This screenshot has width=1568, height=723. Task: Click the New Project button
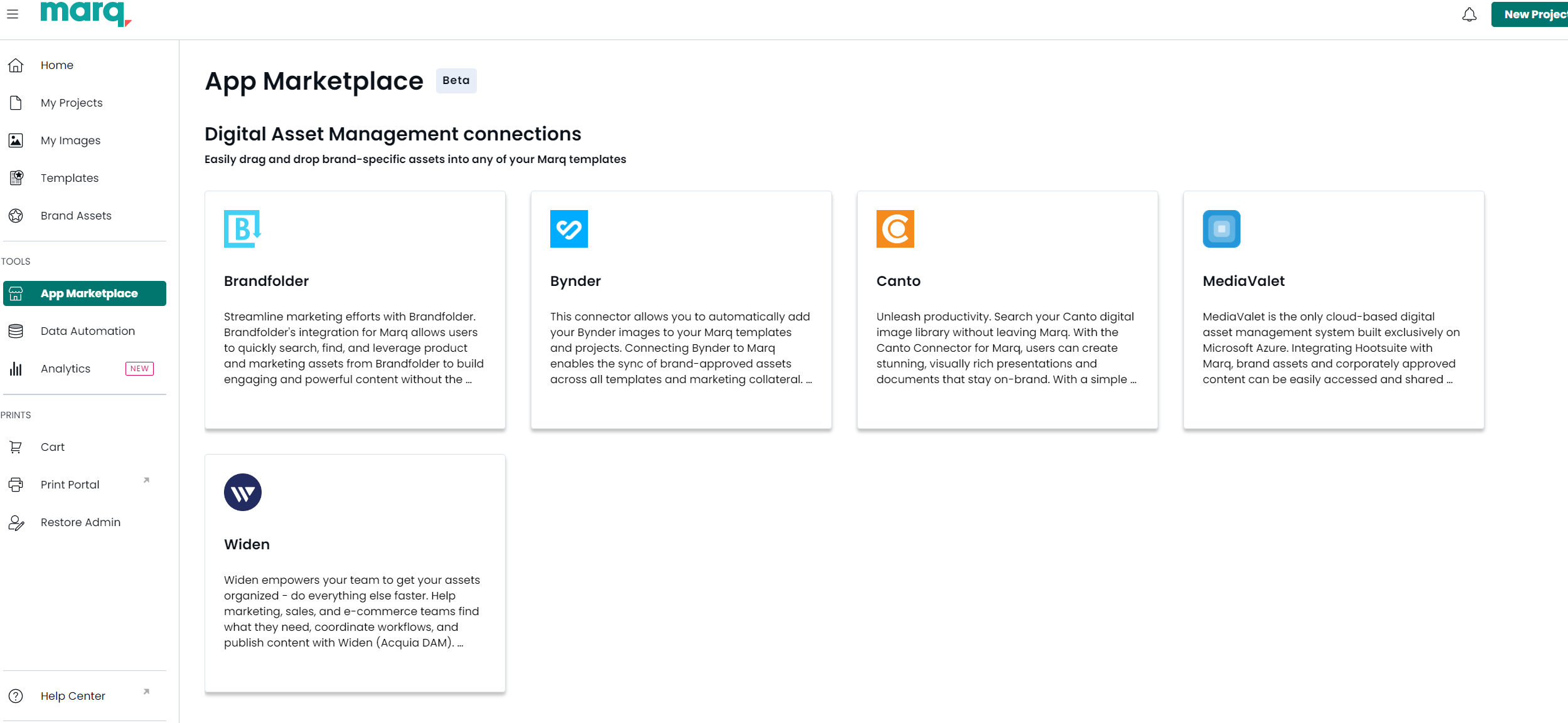click(1531, 14)
